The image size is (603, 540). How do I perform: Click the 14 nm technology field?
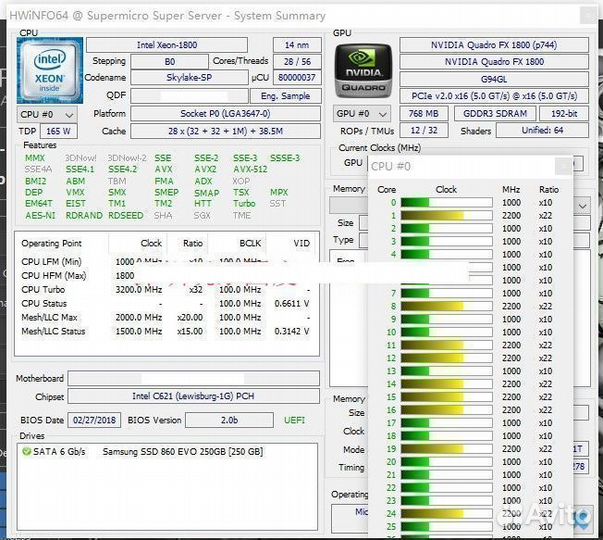coord(297,45)
